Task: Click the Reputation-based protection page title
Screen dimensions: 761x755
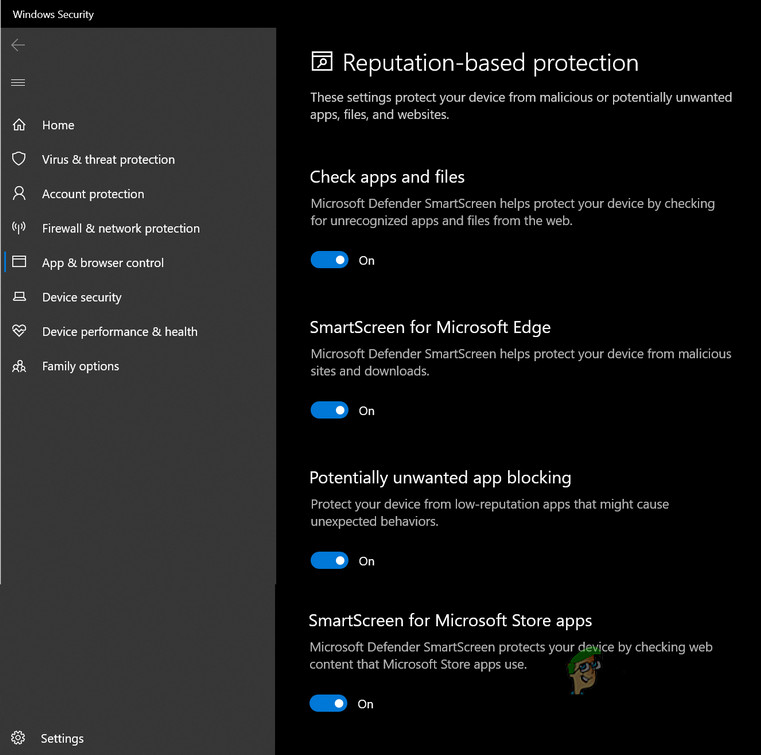Action: 491,63
